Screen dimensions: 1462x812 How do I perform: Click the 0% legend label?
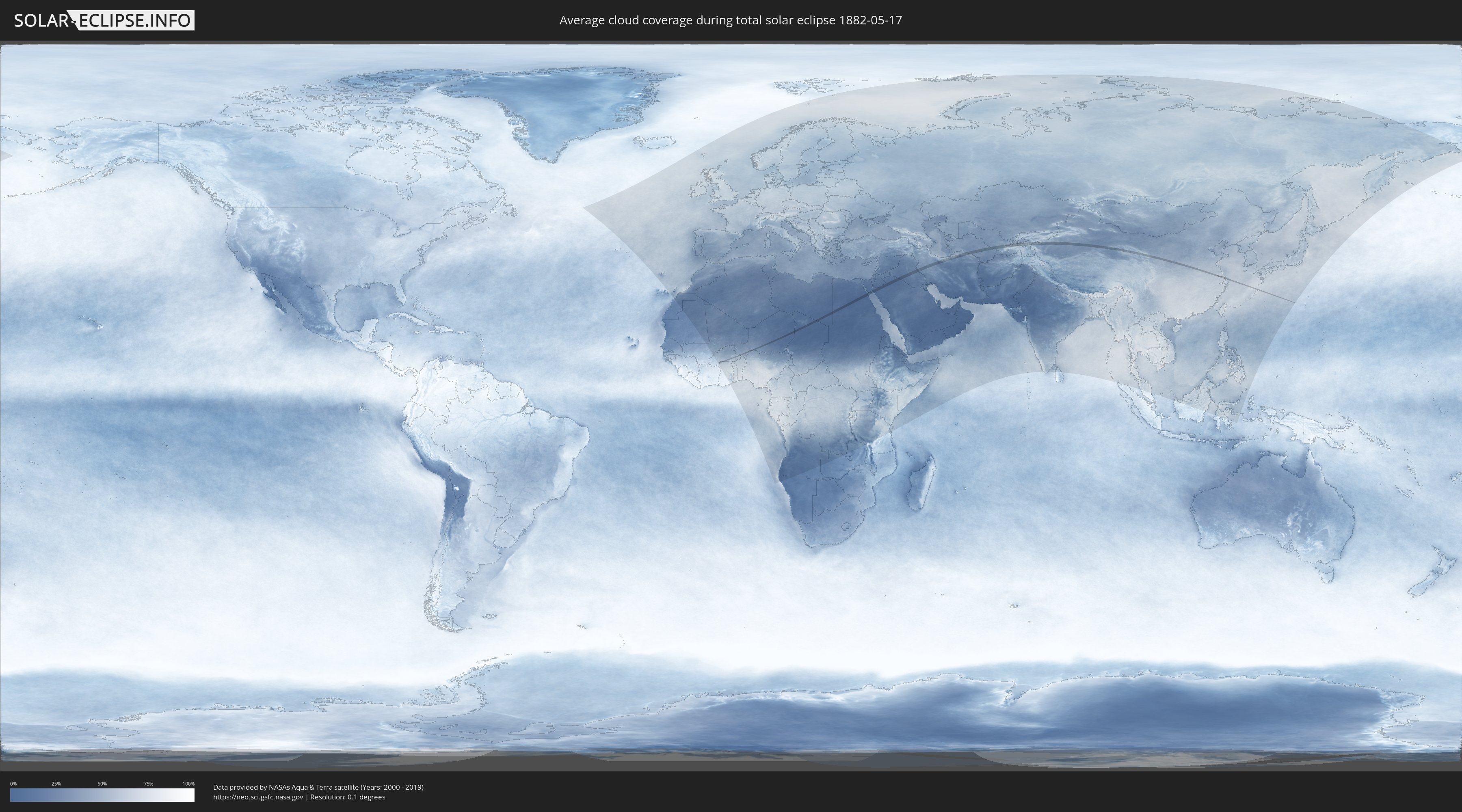click(x=14, y=784)
